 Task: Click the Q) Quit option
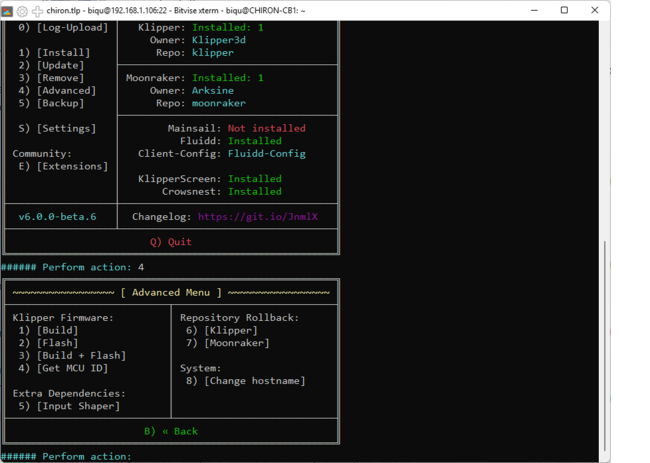tap(171, 242)
